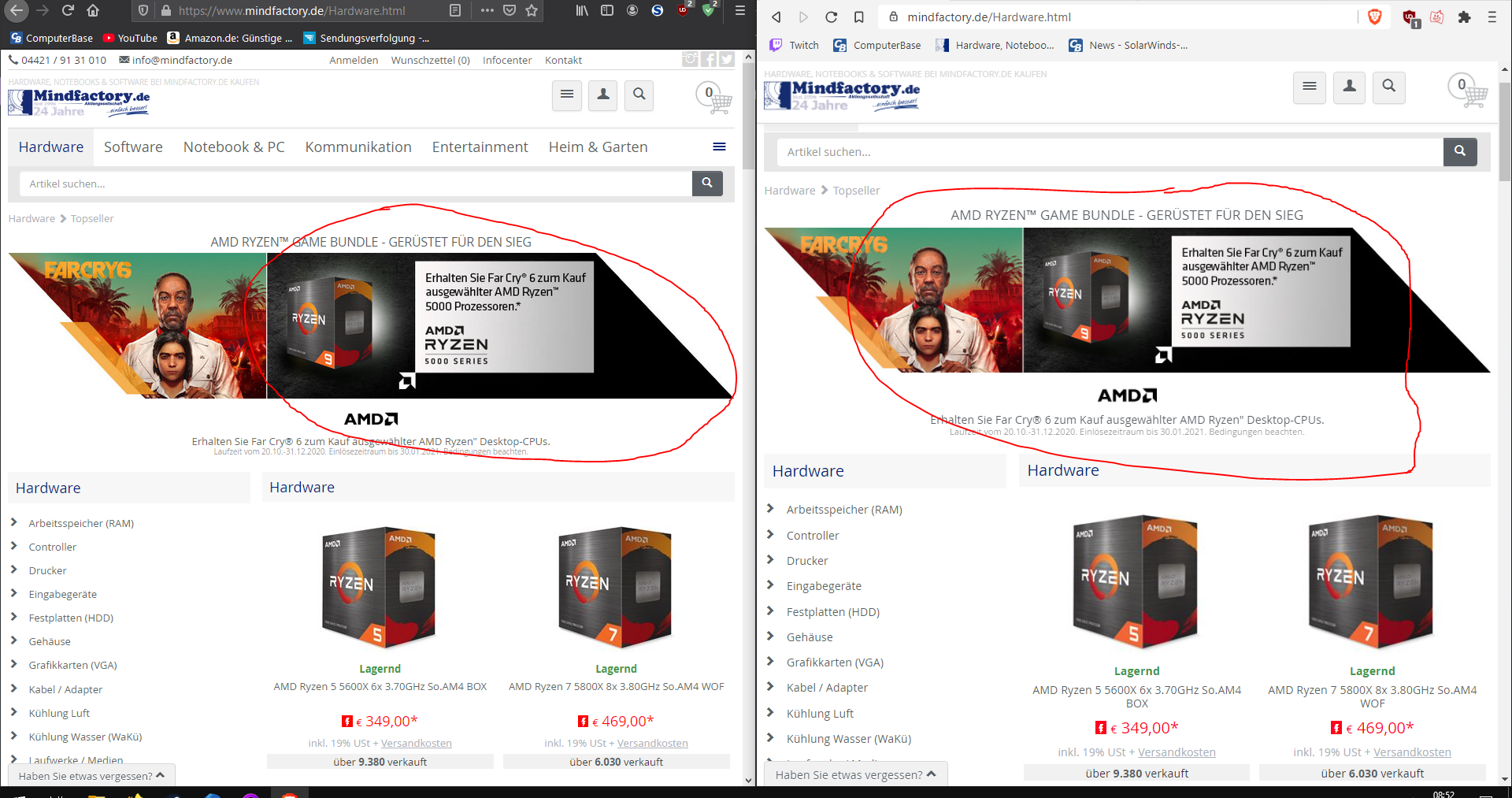Open Drucker category in the Firefox window
The height and width of the screenshot is (798, 1512).
click(x=47, y=570)
